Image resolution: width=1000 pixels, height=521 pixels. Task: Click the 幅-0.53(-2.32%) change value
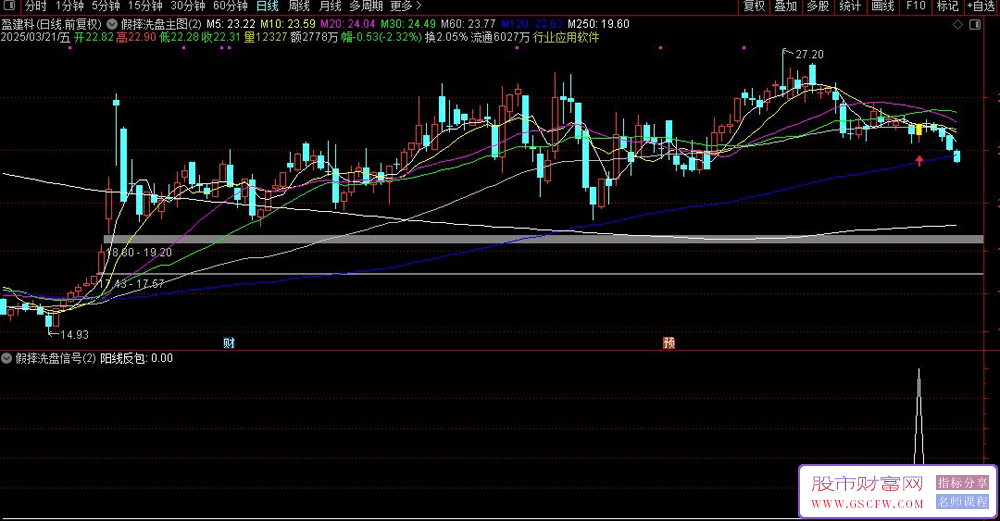coord(381,38)
